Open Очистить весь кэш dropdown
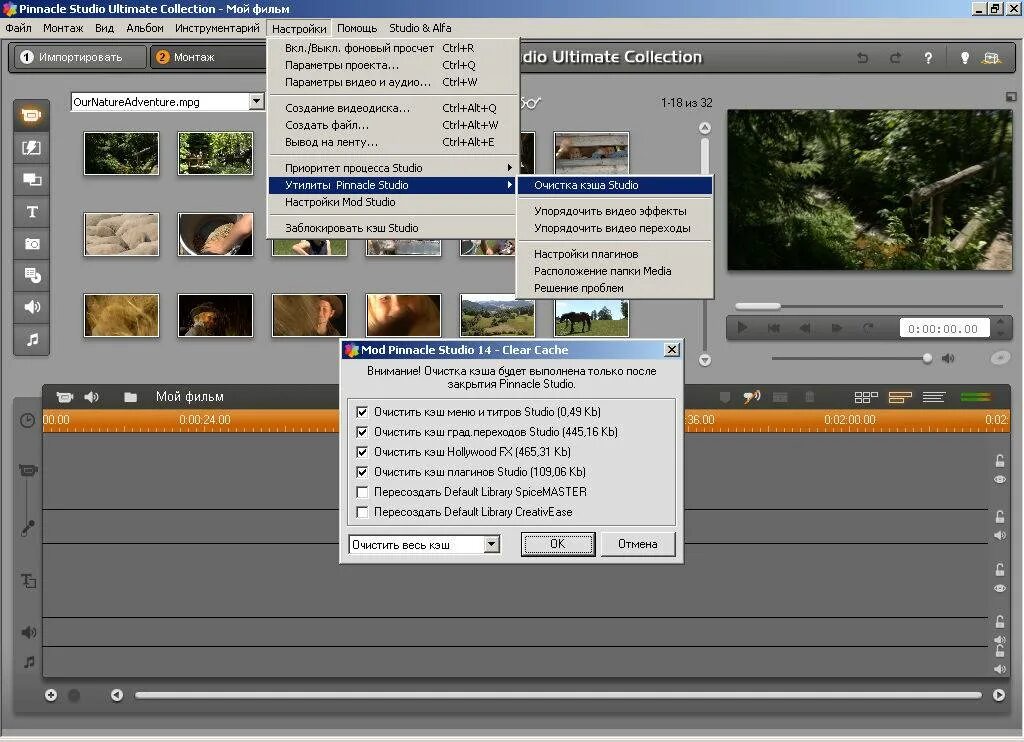 pos(492,544)
